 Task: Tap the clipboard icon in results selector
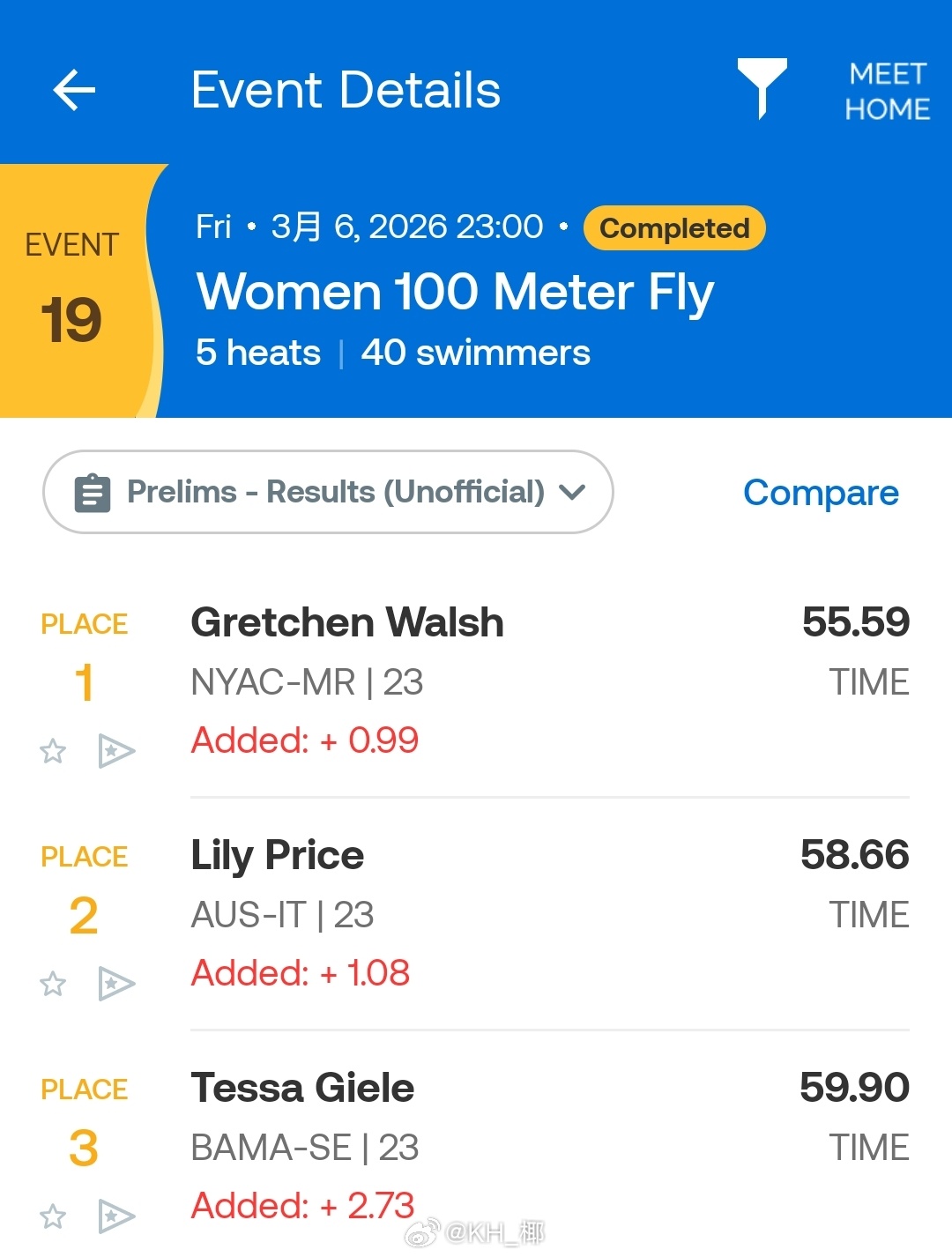click(93, 493)
